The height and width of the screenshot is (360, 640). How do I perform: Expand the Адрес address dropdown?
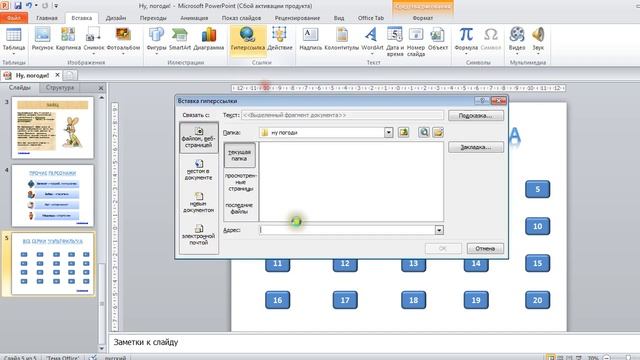(439, 230)
